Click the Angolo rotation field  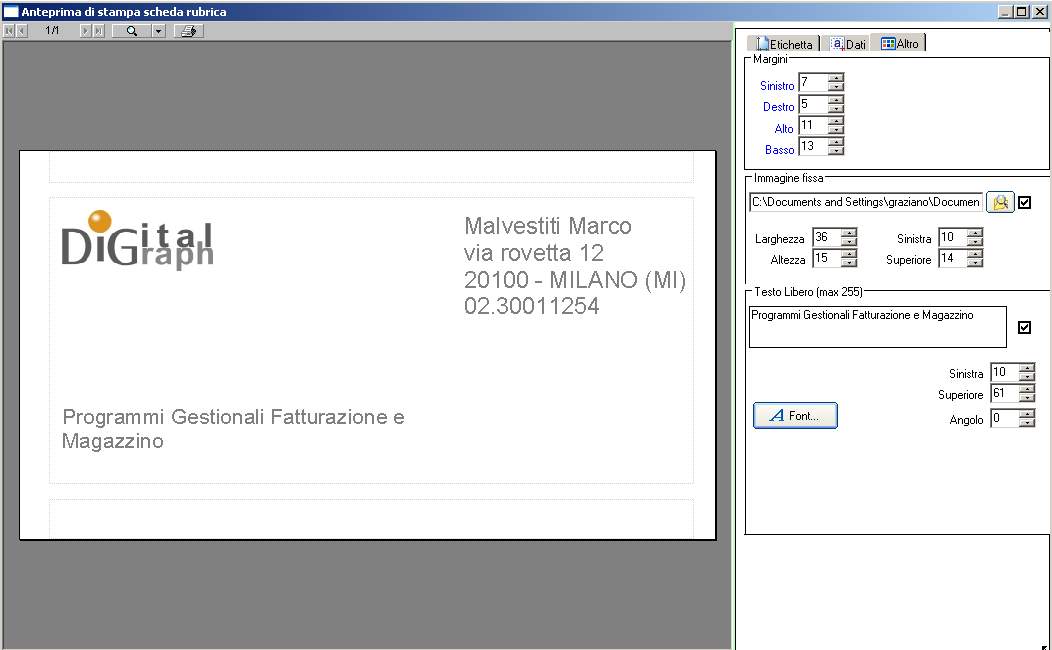pos(1005,419)
